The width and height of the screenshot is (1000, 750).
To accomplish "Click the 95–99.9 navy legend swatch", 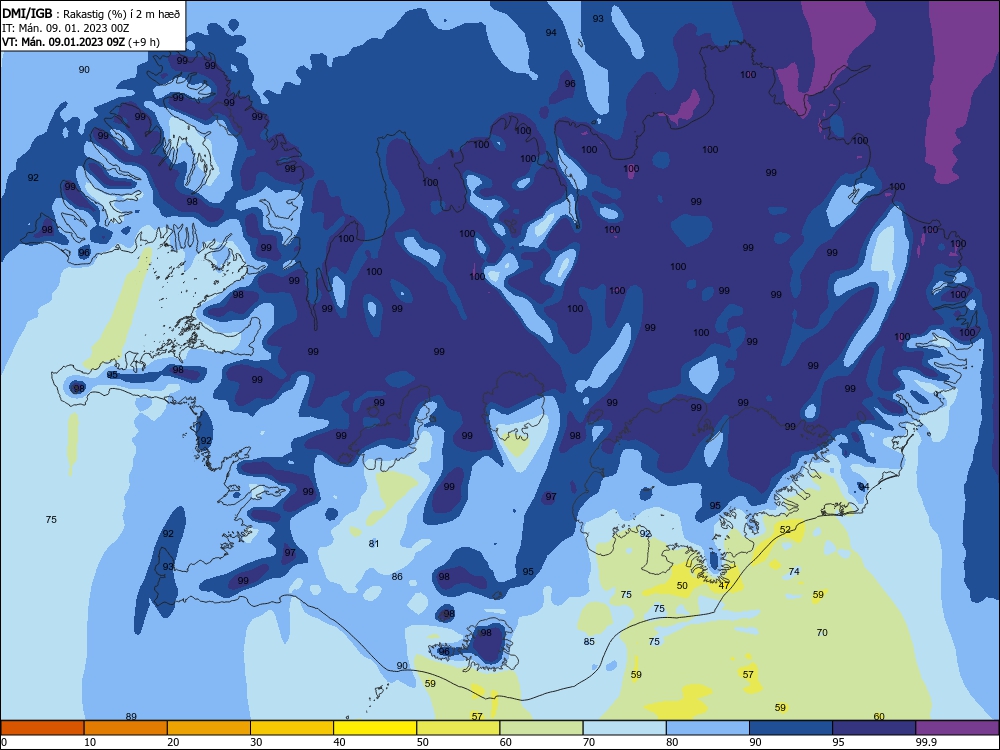I will 874,728.
